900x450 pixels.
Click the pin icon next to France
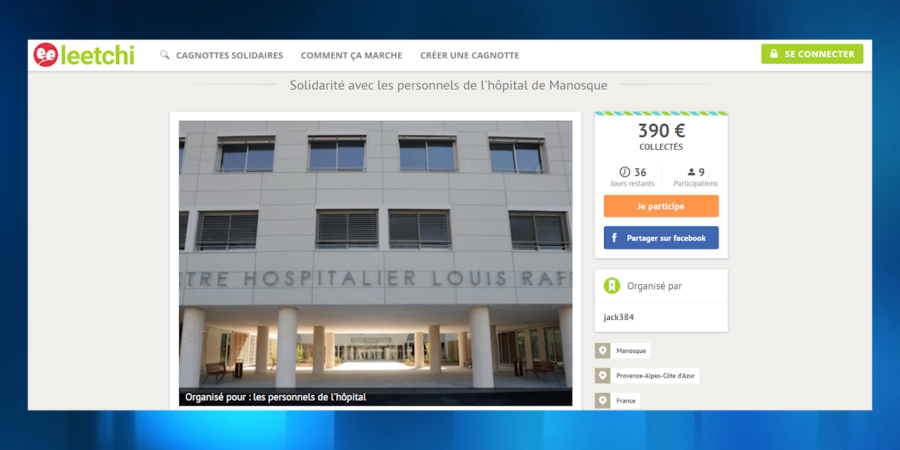pos(603,401)
